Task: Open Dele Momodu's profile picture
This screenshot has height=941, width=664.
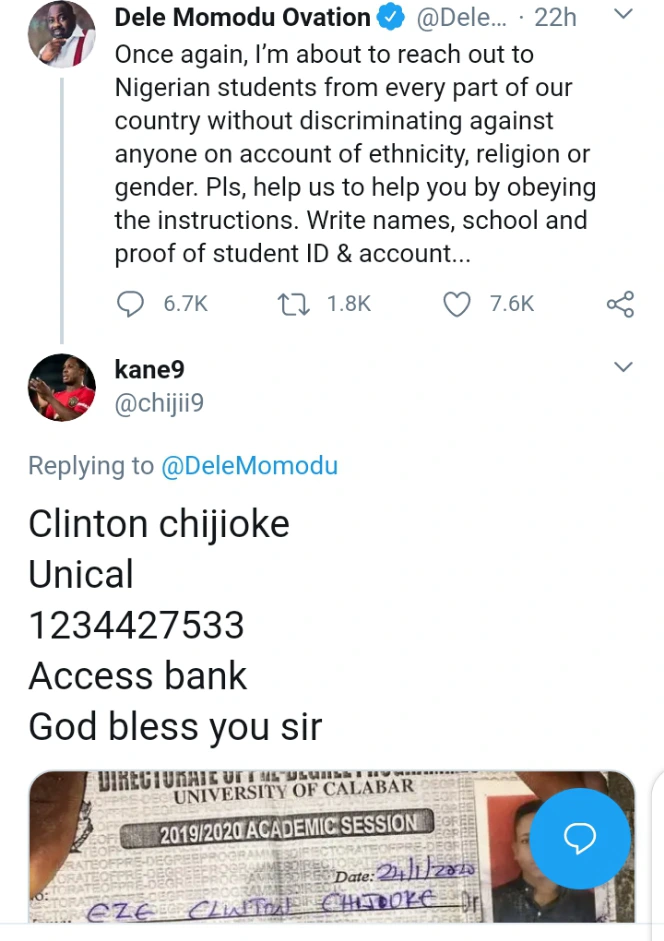Action: point(62,35)
